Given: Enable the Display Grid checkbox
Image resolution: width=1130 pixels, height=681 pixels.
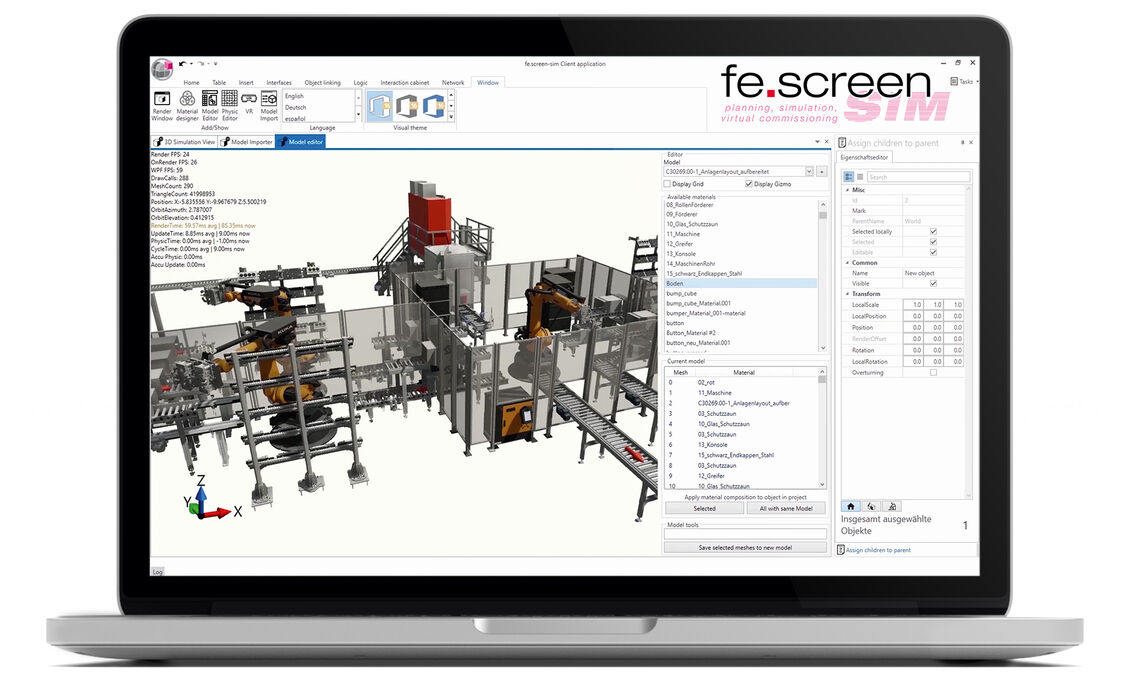Looking at the screenshot, I should (x=667, y=184).
